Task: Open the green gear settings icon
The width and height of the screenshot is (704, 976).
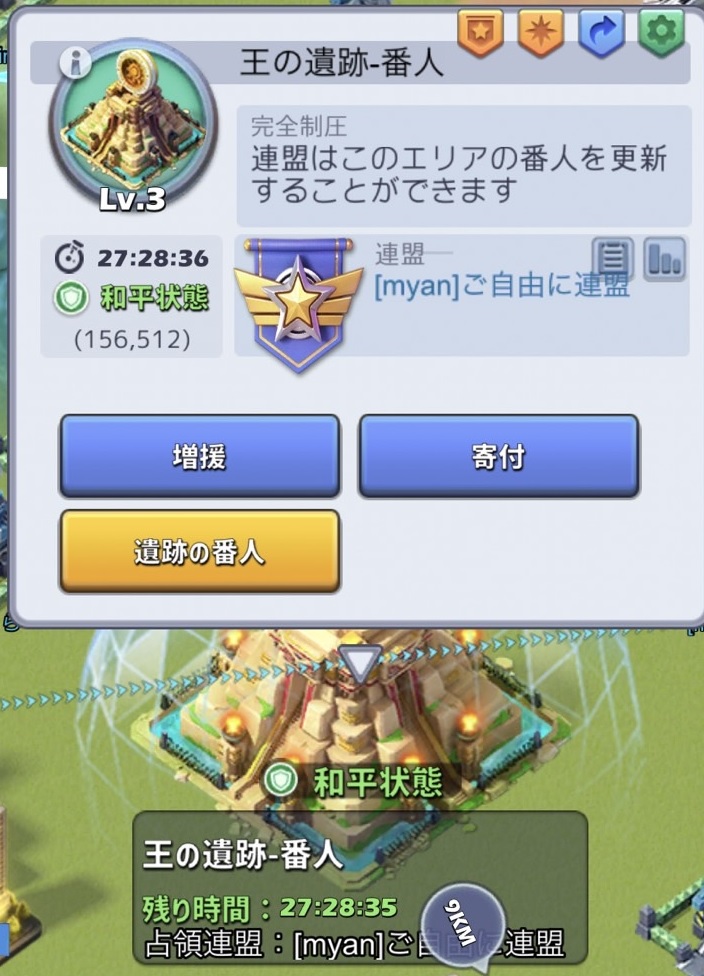Action: [661, 34]
